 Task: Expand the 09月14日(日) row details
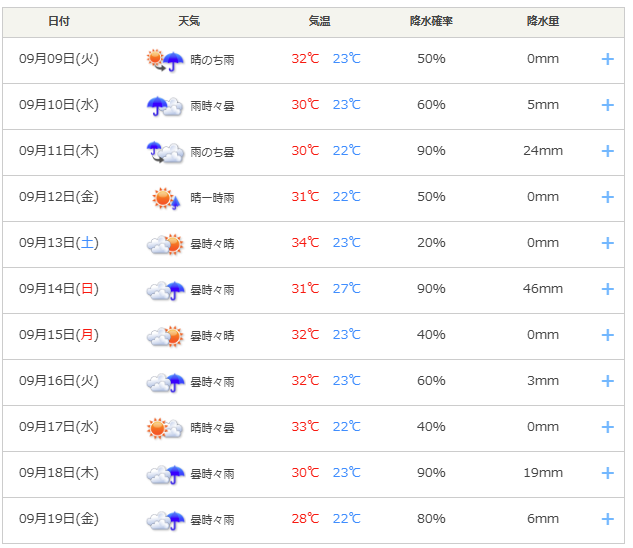pyautogui.click(x=607, y=289)
